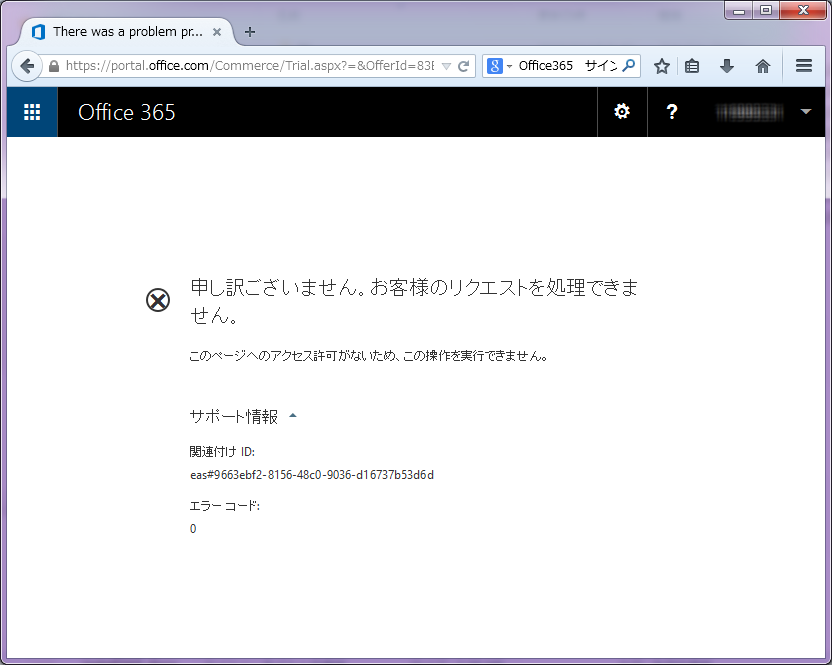Focus the portal.office.com address bar
The height and width of the screenshot is (665, 832).
coord(249,66)
